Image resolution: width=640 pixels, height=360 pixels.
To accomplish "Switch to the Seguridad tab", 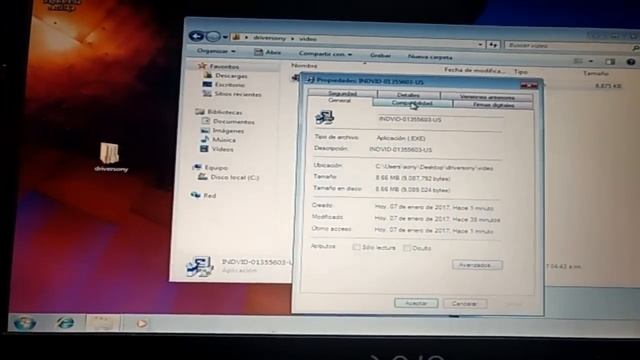I will [x=342, y=93].
